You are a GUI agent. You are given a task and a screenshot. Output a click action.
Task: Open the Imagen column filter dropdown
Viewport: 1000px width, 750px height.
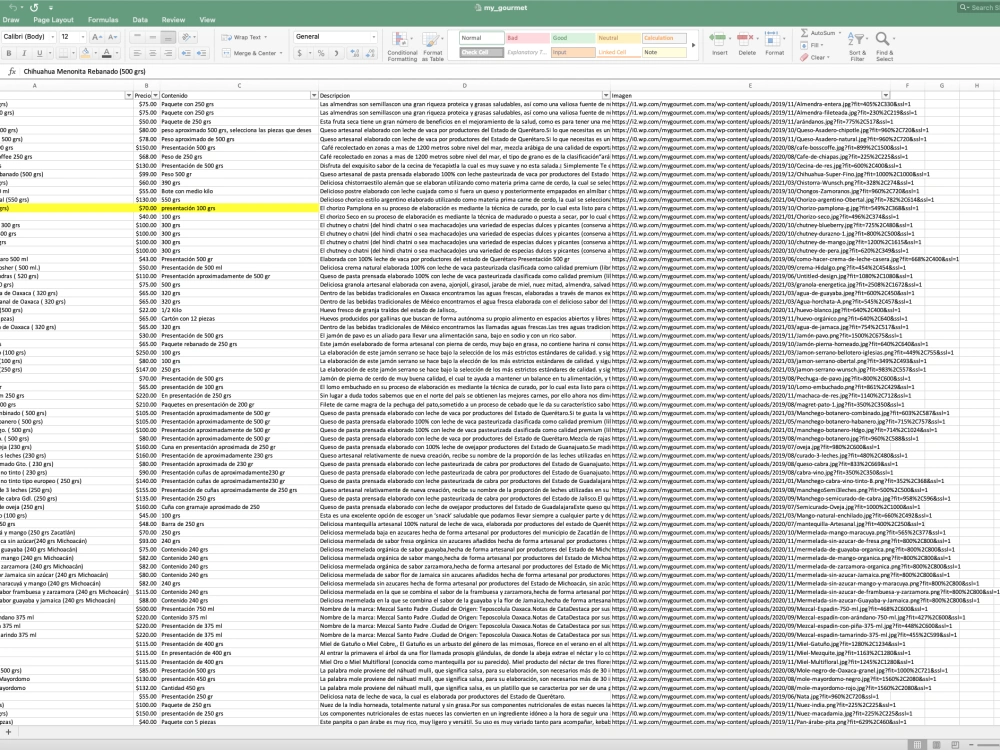pyautogui.click(x=885, y=95)
